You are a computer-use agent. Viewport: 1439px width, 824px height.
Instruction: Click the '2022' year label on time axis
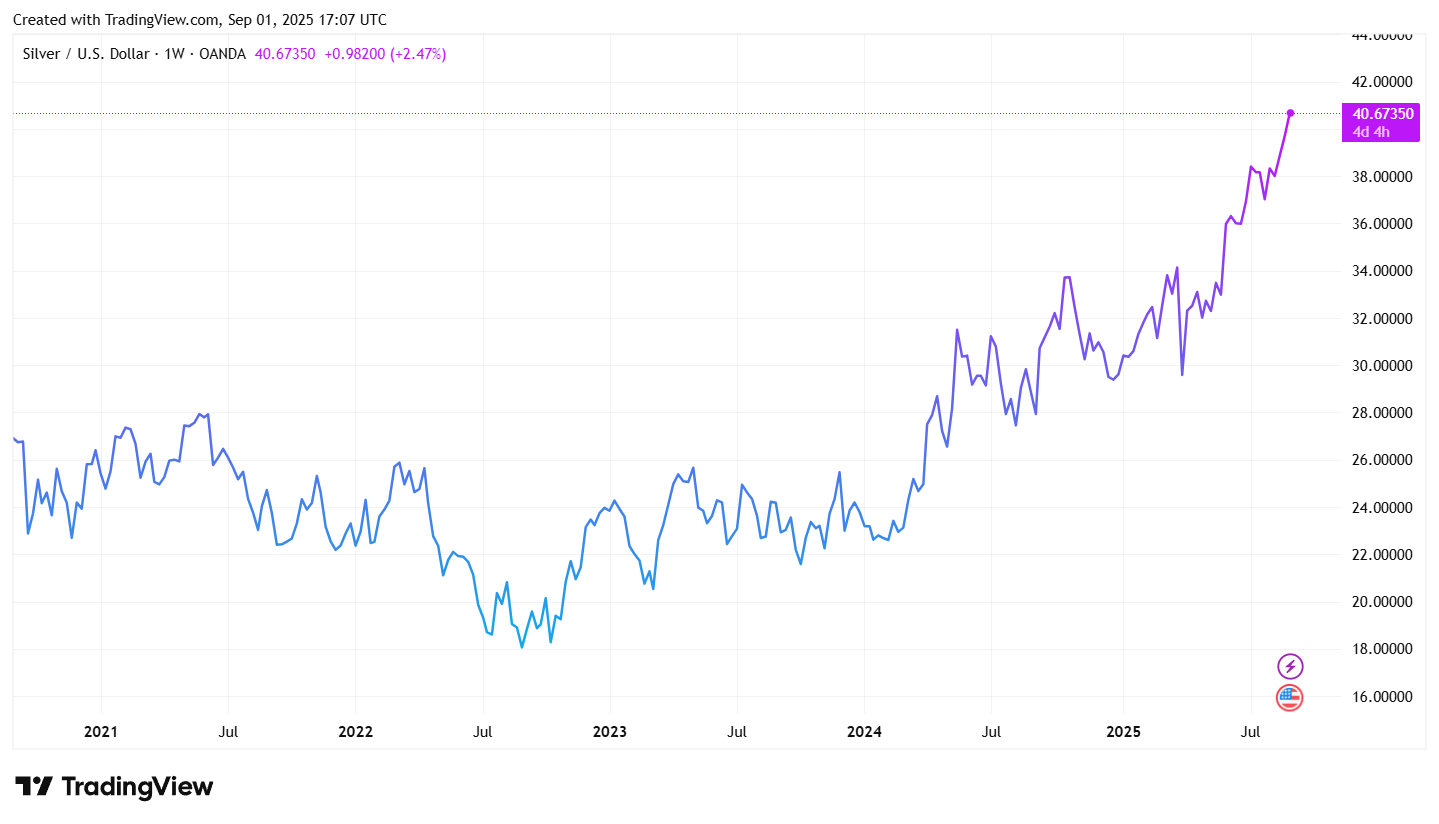(x=355, y=732)
